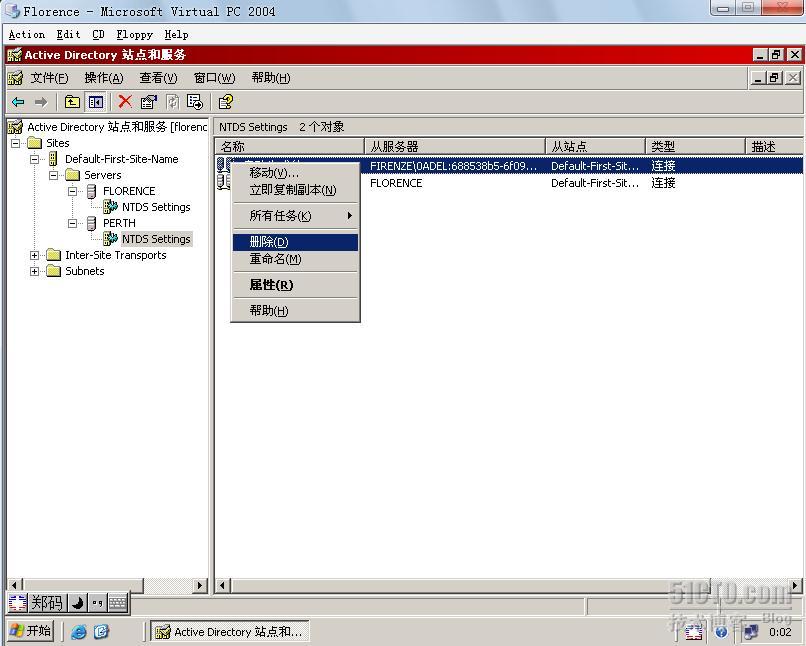
Task: Select the FIRENZE\0ADEL connection row text
Action: pyautogui.click(x=453, y=166)
